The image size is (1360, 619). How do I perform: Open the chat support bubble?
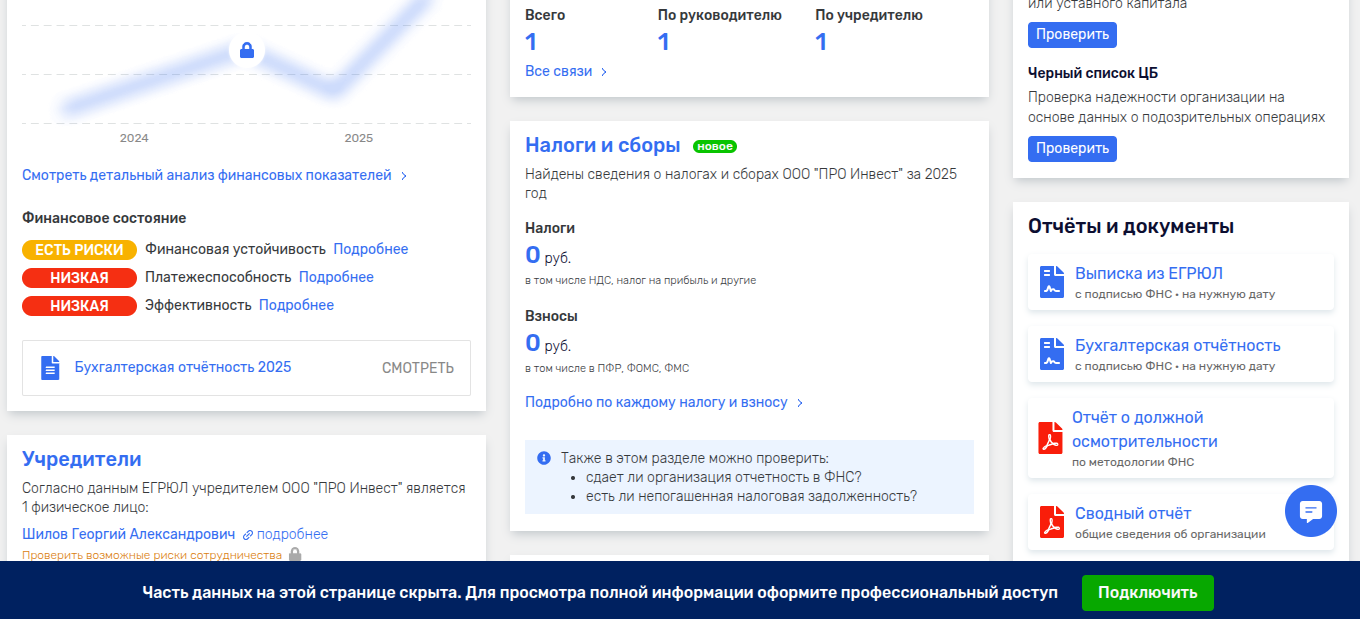click(x=1311, y=511)
